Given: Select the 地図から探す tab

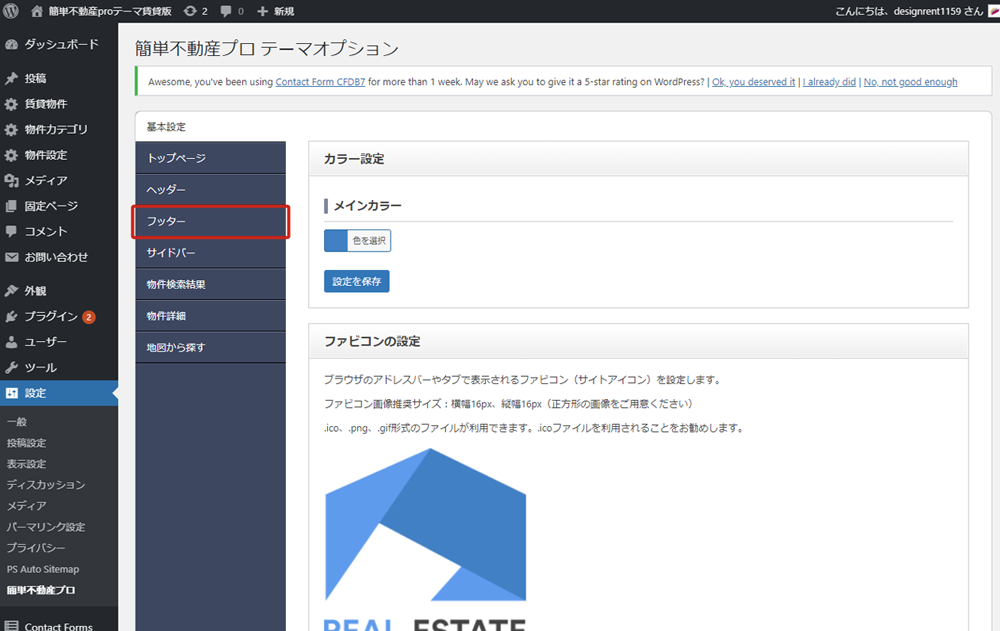Looking at the screenshot, I should pyautogui.click(x=211, y=347).
